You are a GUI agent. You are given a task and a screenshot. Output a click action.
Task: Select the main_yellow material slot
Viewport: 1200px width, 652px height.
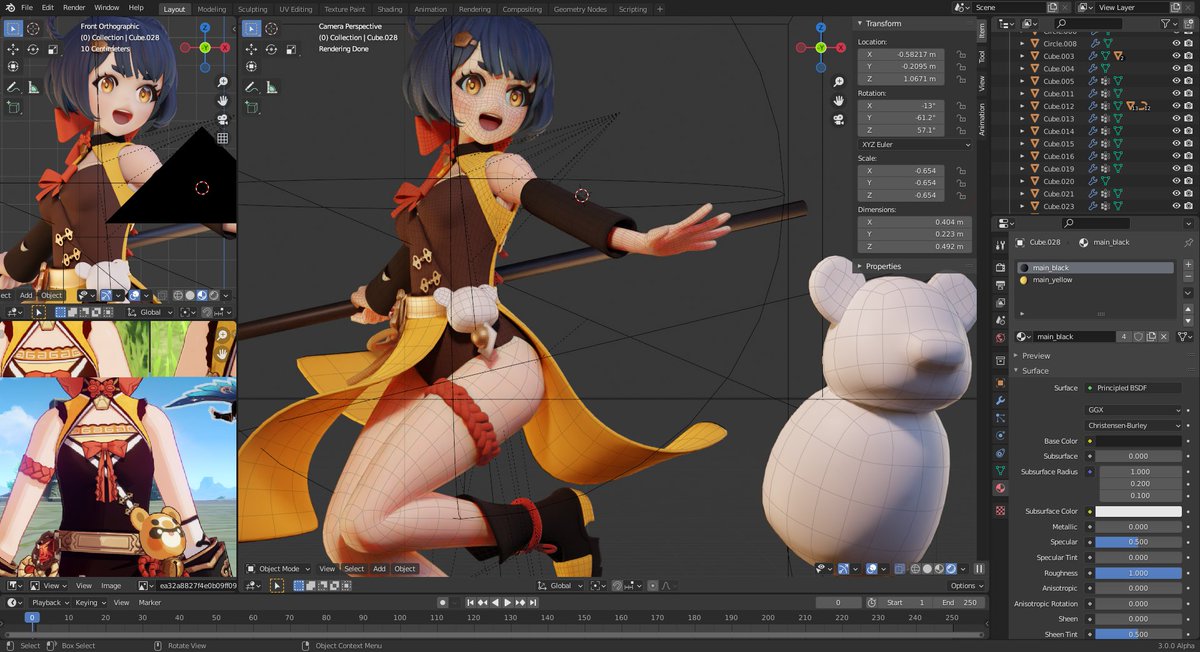[1095, 280]
